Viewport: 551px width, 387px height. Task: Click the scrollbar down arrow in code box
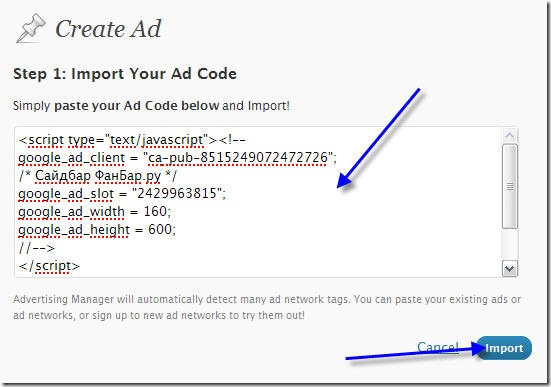pyautogui.click(x=510, y=269)
